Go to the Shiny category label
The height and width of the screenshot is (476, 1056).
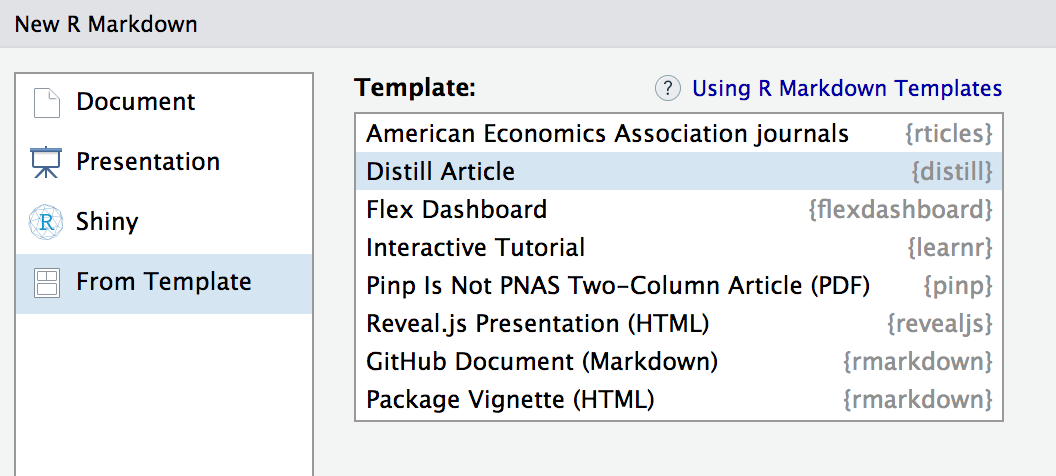(x=107, y=222)
